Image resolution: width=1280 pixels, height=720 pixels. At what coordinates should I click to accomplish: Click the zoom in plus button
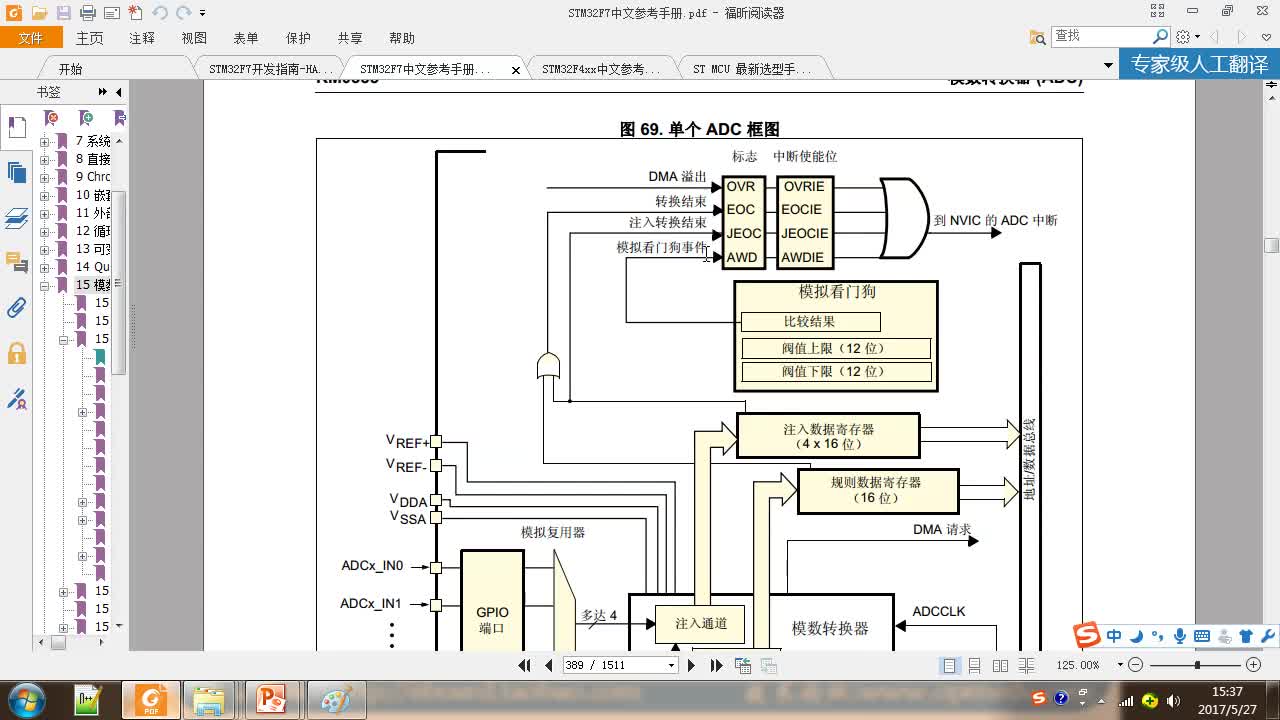(x=1253, y=665)
